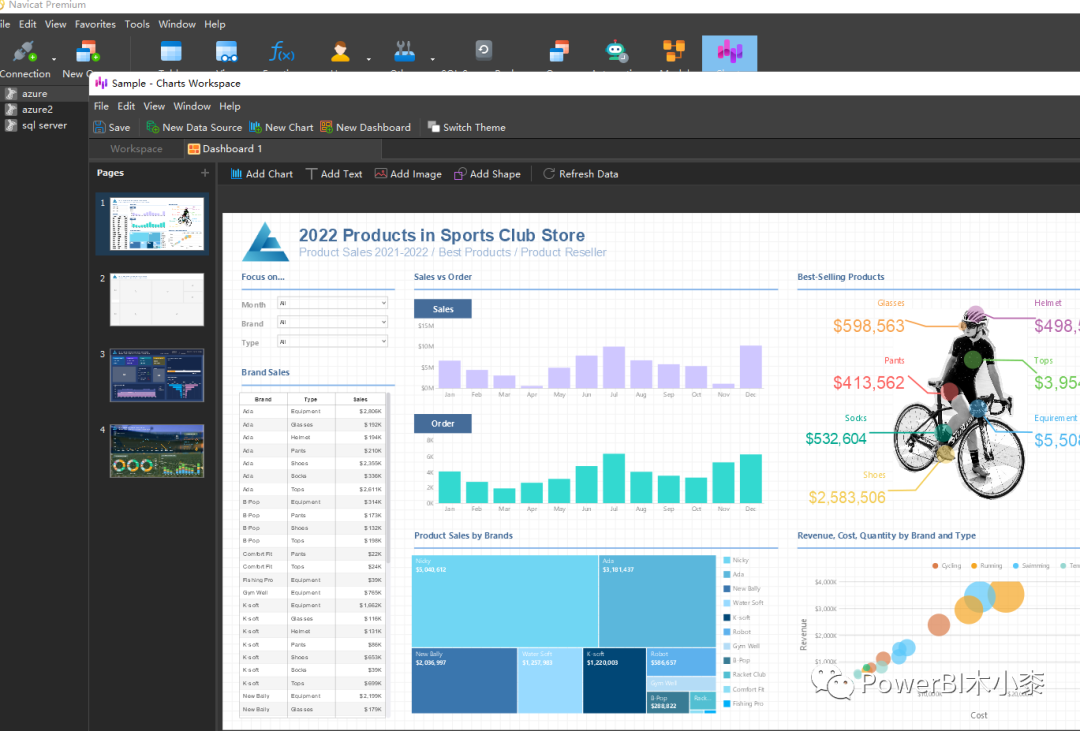The height and width of the screenshot is (731, 1080).
Task: Add a new page with the plus icon
Action: pos(205,173)
